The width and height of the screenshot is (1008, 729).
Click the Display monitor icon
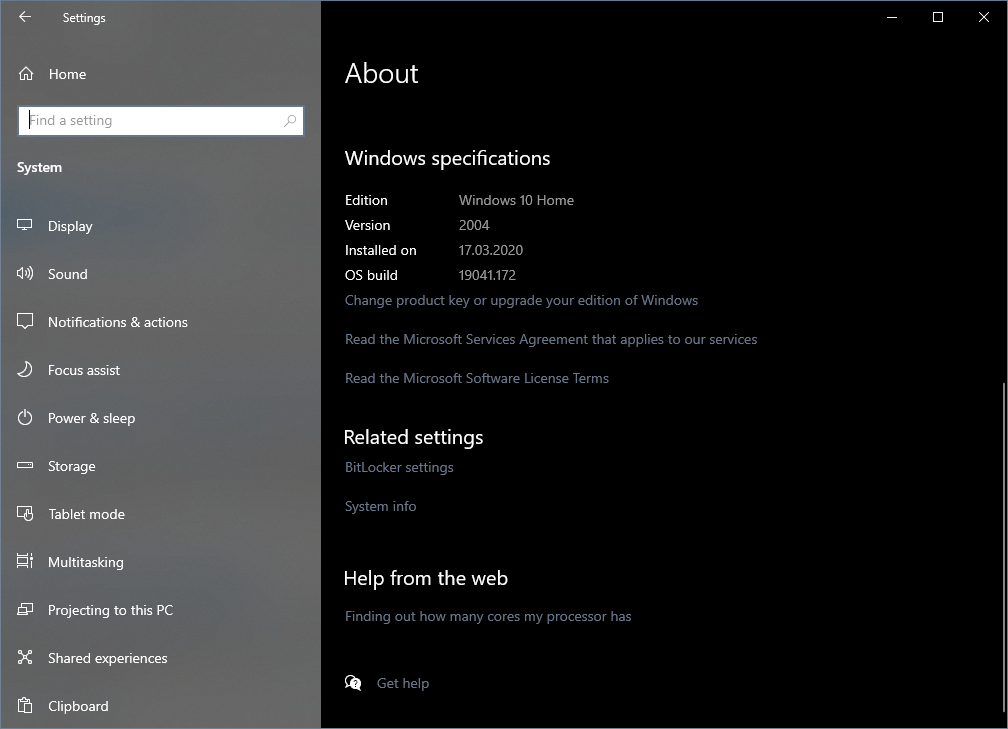[x=26, y=226]
